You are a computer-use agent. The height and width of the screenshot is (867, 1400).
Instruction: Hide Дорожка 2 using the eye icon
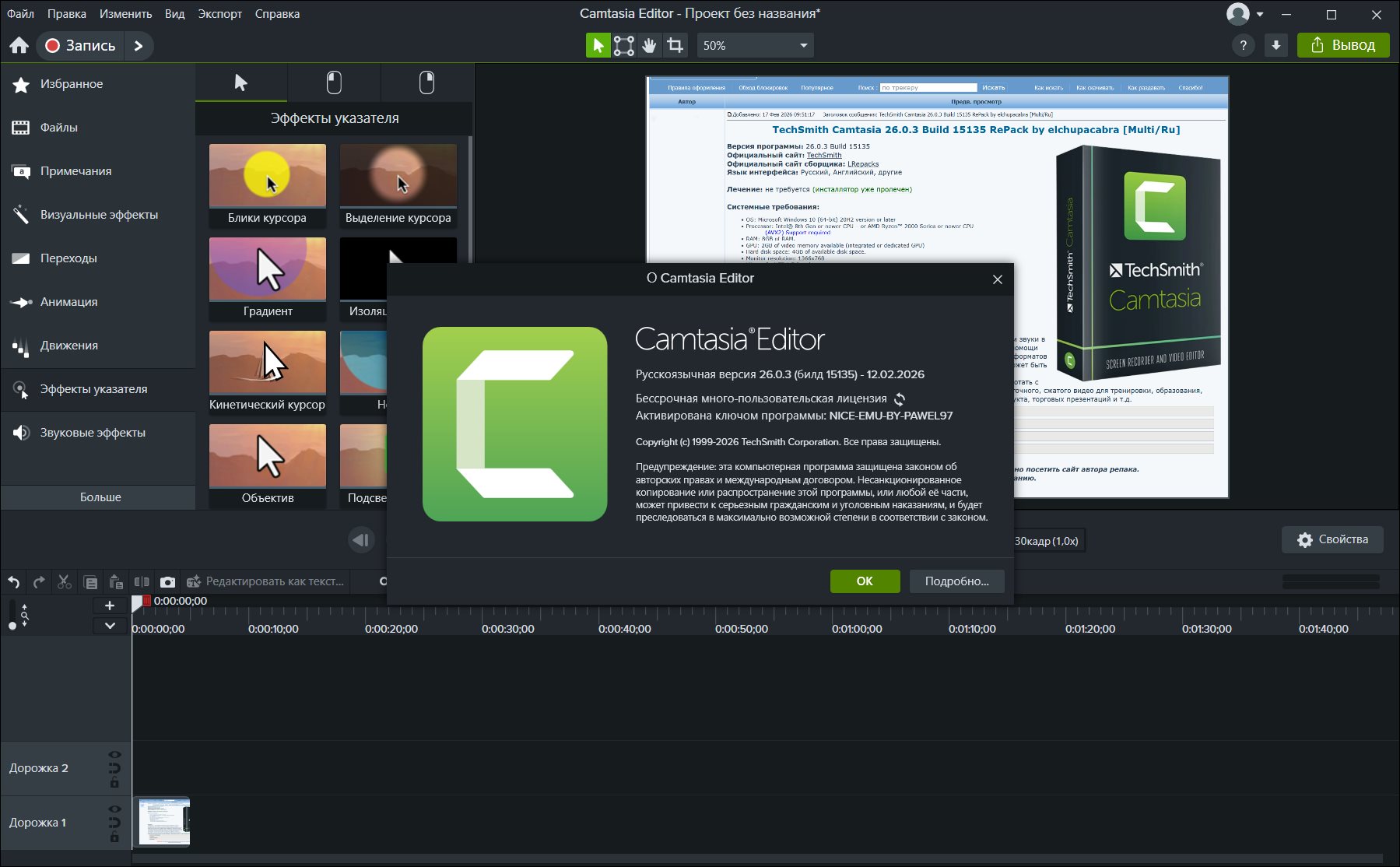click(114, 755)
